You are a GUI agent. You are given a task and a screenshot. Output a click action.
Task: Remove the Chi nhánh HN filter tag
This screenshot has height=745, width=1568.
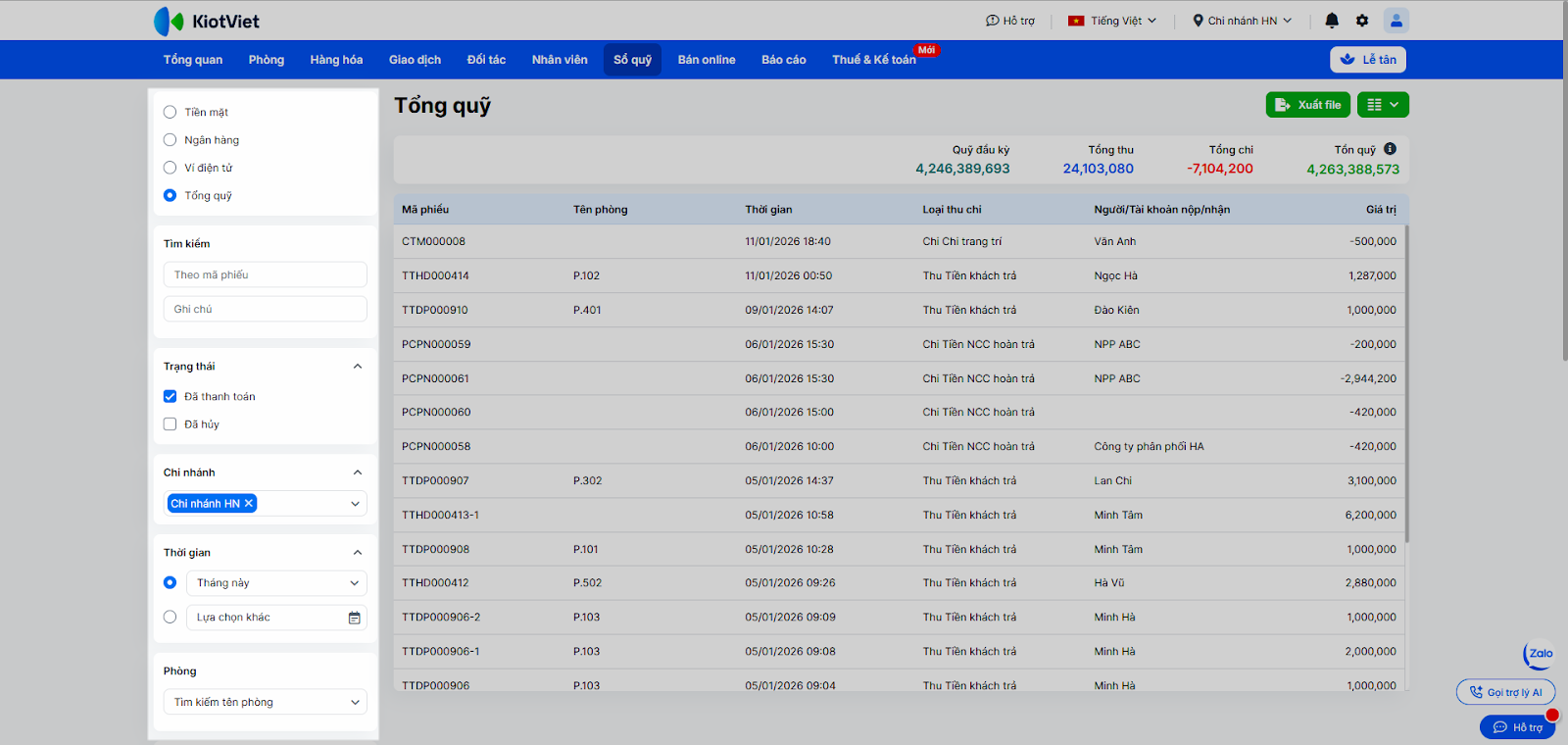coord(249,504)
